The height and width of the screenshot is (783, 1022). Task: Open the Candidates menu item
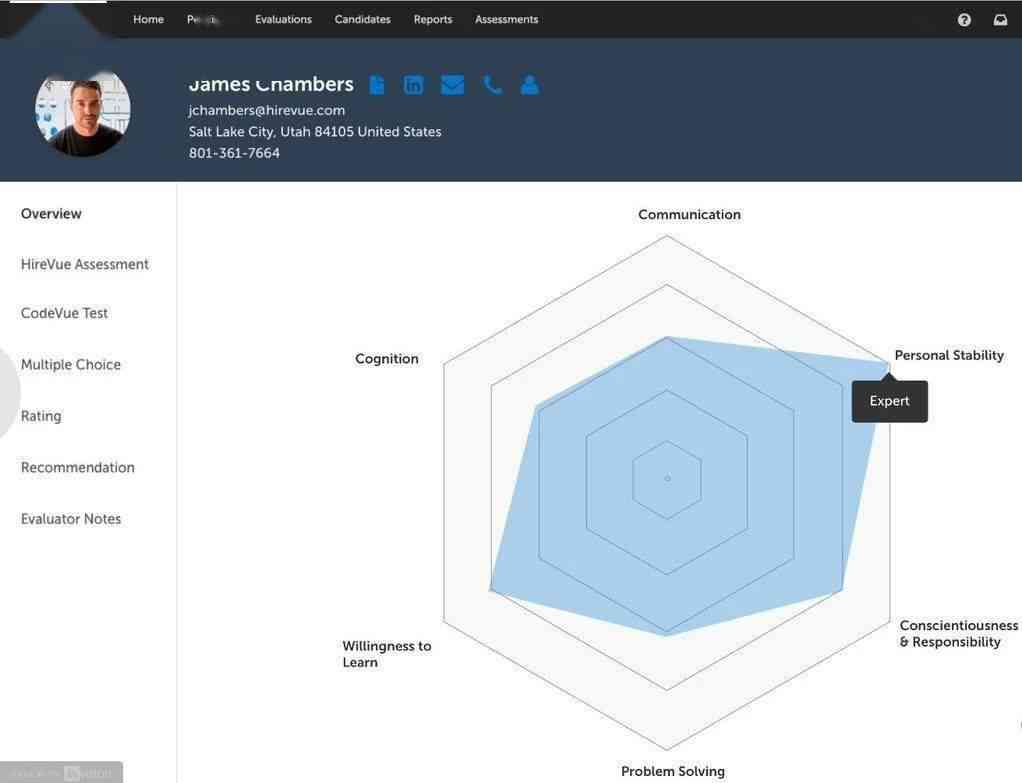[x=362, y=20]
